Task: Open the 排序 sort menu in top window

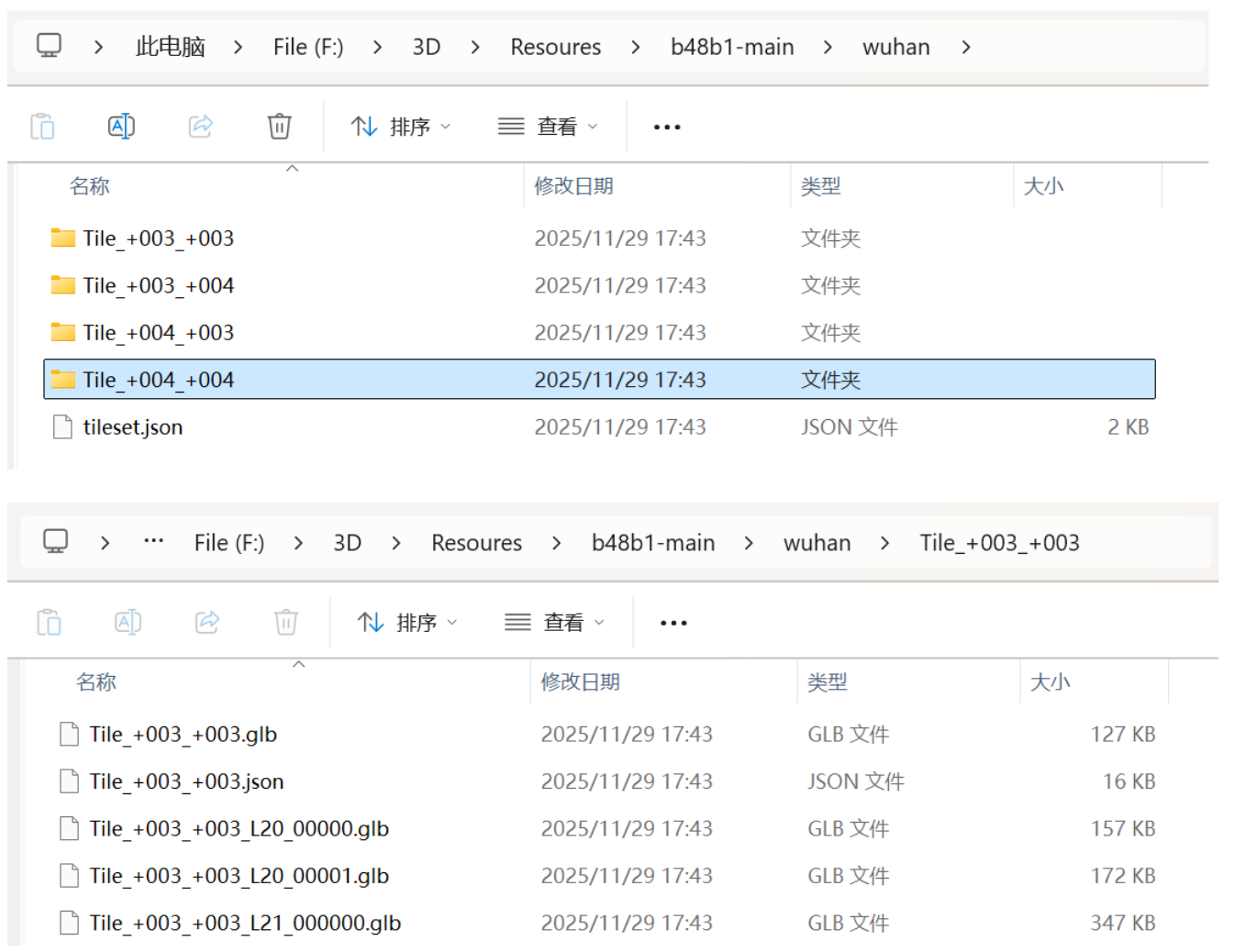Action: pyautogui.click(x=401, y=127)
